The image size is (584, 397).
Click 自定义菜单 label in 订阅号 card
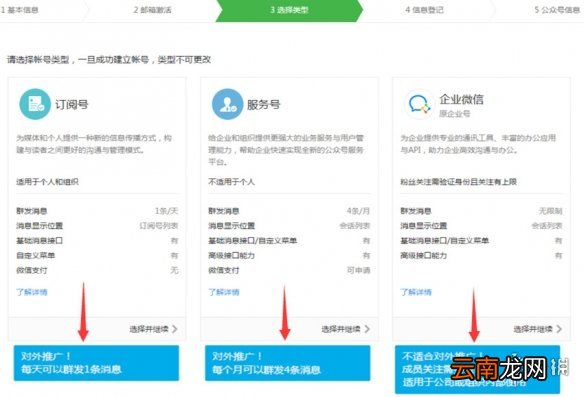(x=35, y=255)
